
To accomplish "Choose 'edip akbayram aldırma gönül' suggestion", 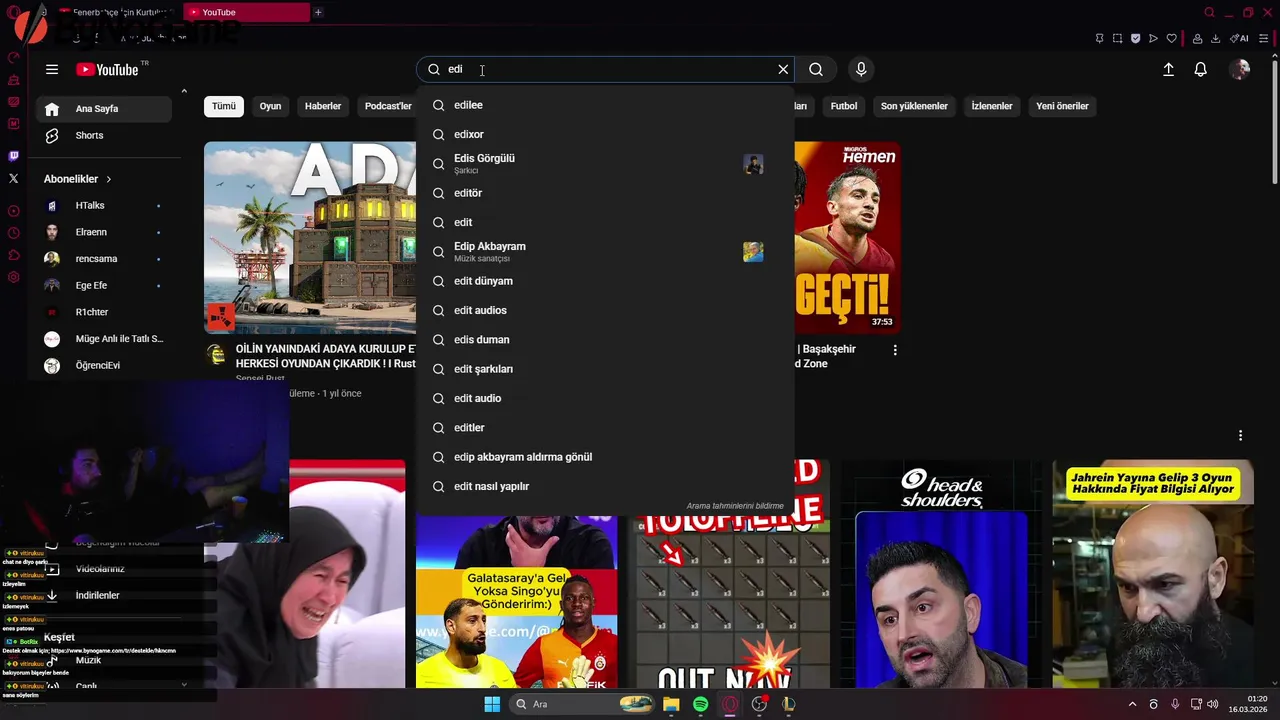I will coord(606,457).
